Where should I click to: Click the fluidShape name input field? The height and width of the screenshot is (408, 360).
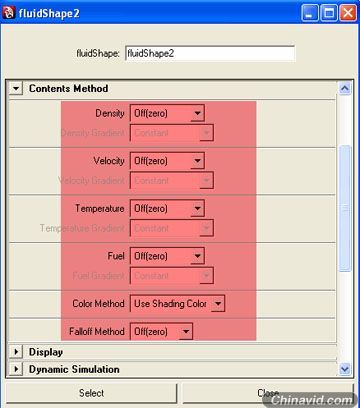click(x=210, y=54)
